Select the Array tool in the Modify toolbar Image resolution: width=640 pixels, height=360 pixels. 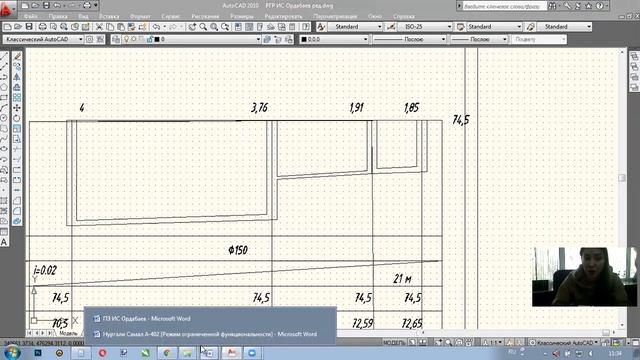pyautogui.click(x=17, y=98)
